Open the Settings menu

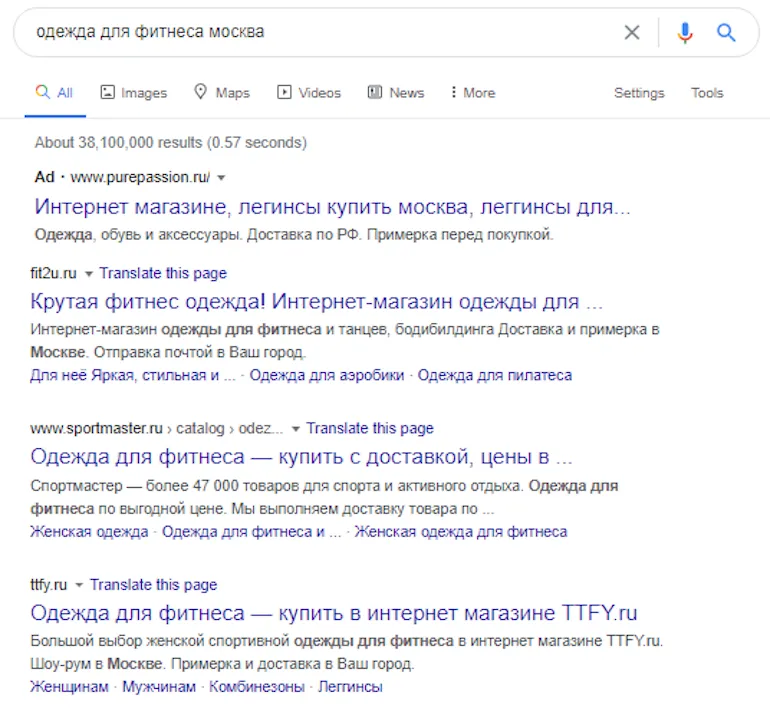point(639,93)
